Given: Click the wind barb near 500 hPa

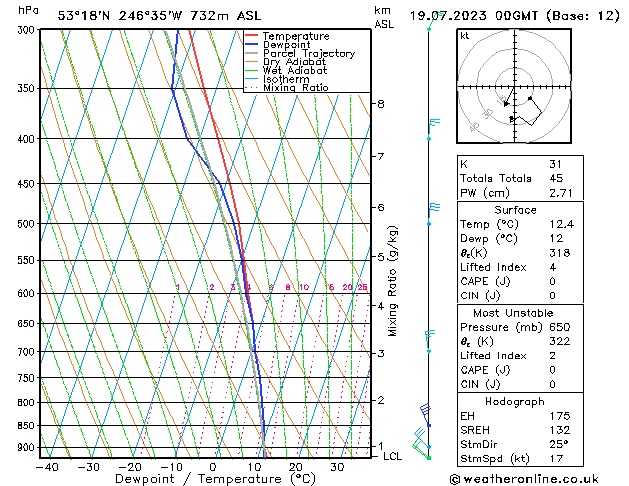Looking at the screenshot, I should [434, 214].
